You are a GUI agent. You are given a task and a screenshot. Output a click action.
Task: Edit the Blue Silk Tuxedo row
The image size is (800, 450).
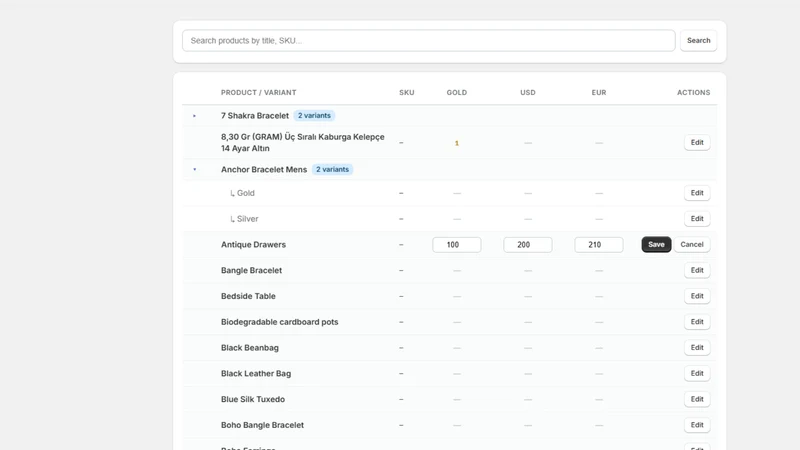[697, 399]
